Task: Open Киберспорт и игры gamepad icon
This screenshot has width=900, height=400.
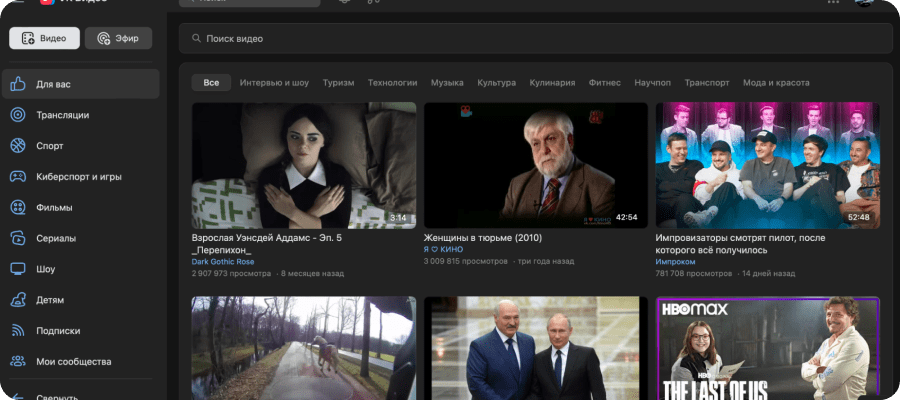Action: tap(18, 177)
